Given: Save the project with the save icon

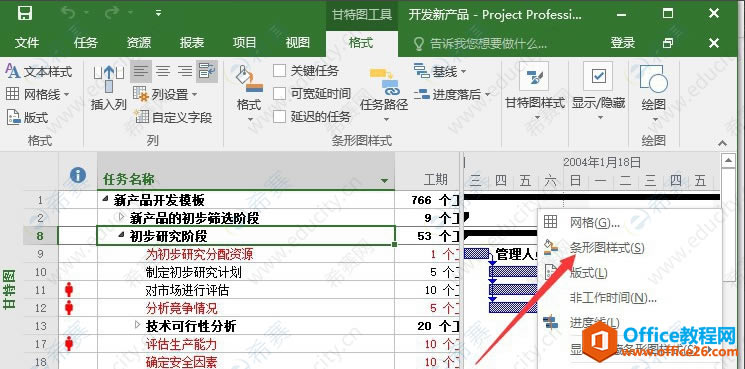Looking at the screenshot, I should point(25,13).
